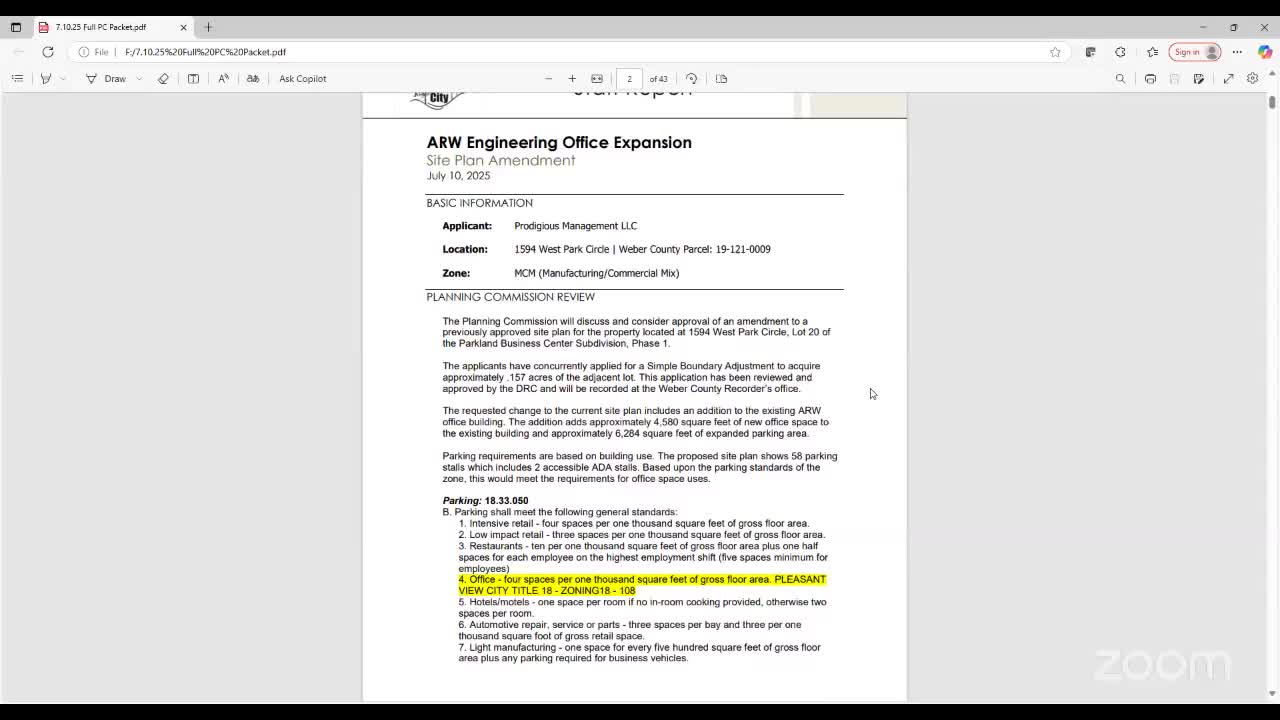Open the Copilot sidebar

(x=1265, y=52)
